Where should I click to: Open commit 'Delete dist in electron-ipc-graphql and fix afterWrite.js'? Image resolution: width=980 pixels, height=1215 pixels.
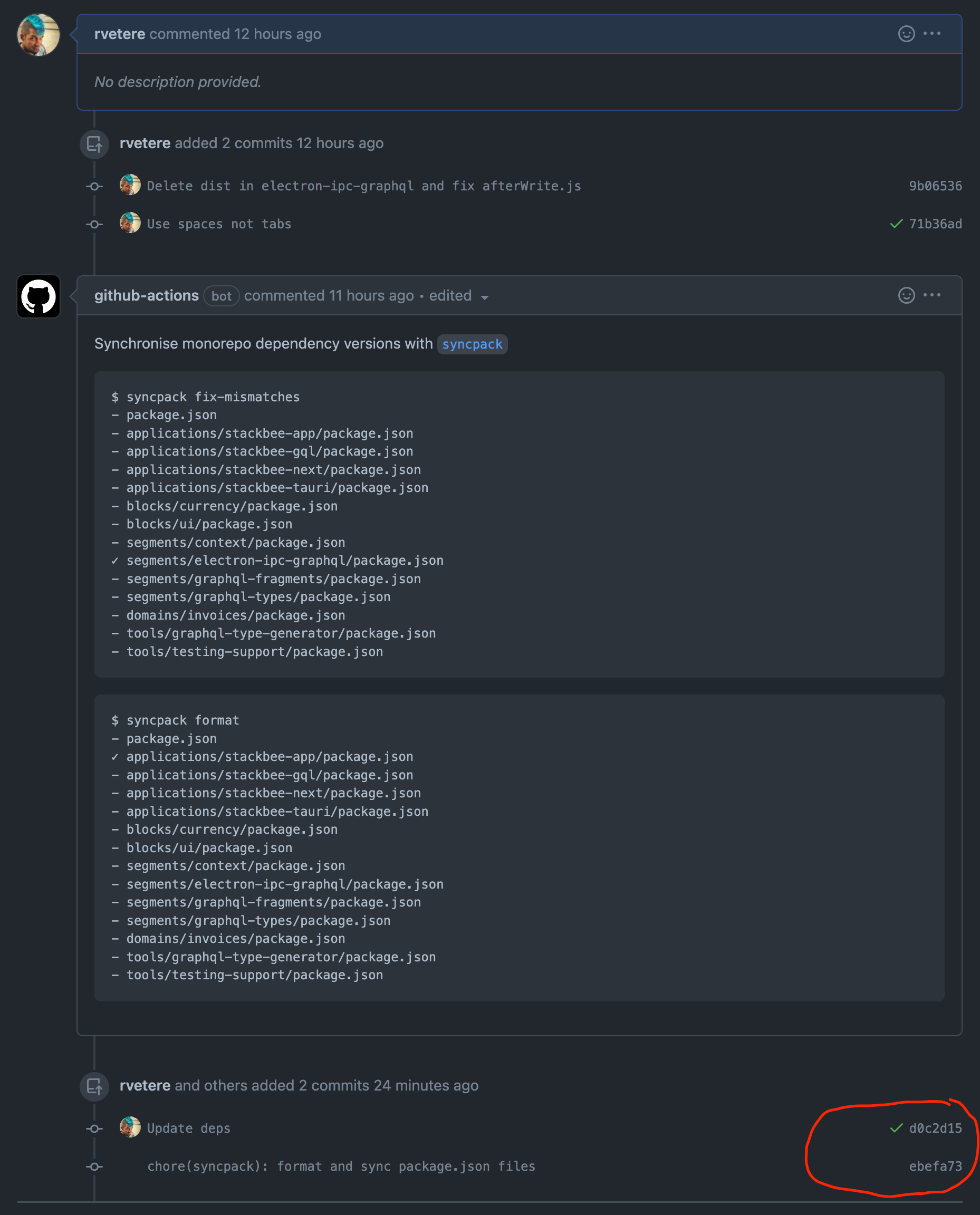click(364, 186)
